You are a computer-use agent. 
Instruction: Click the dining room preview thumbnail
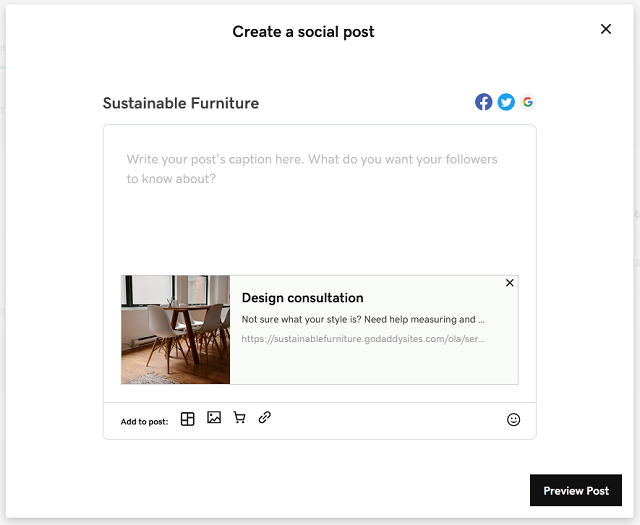click(x=176, y=329)
